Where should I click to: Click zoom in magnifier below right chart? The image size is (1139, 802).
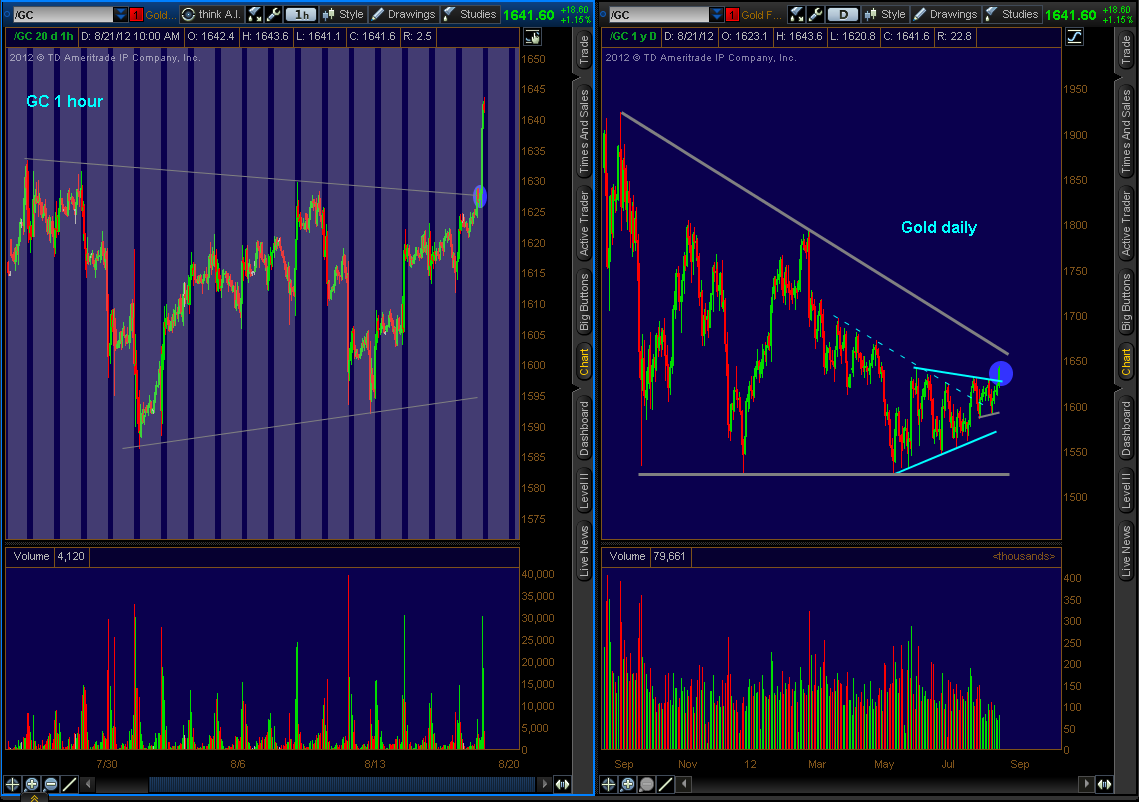point(628,785)
